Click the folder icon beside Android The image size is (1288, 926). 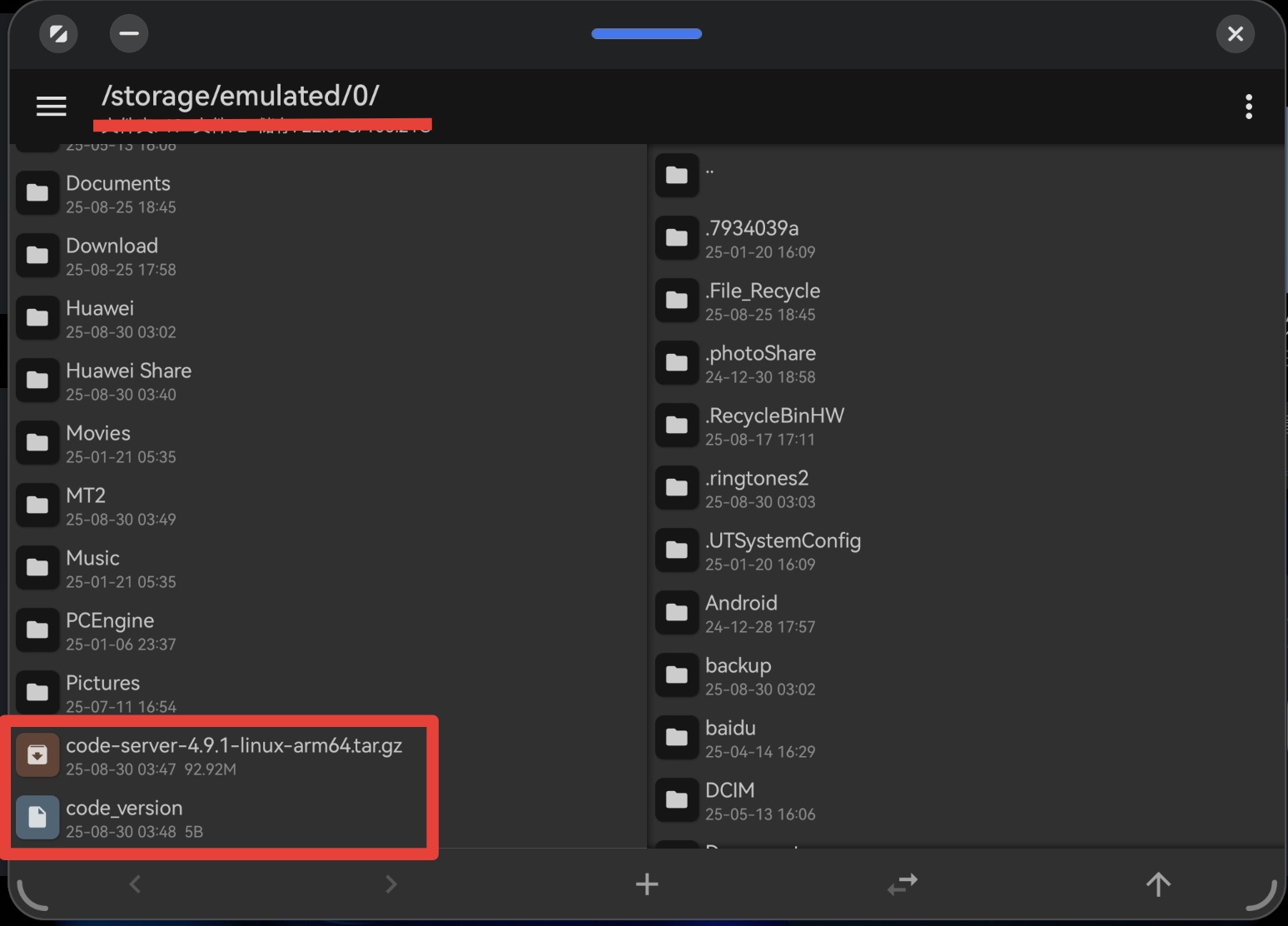[677, 613]
